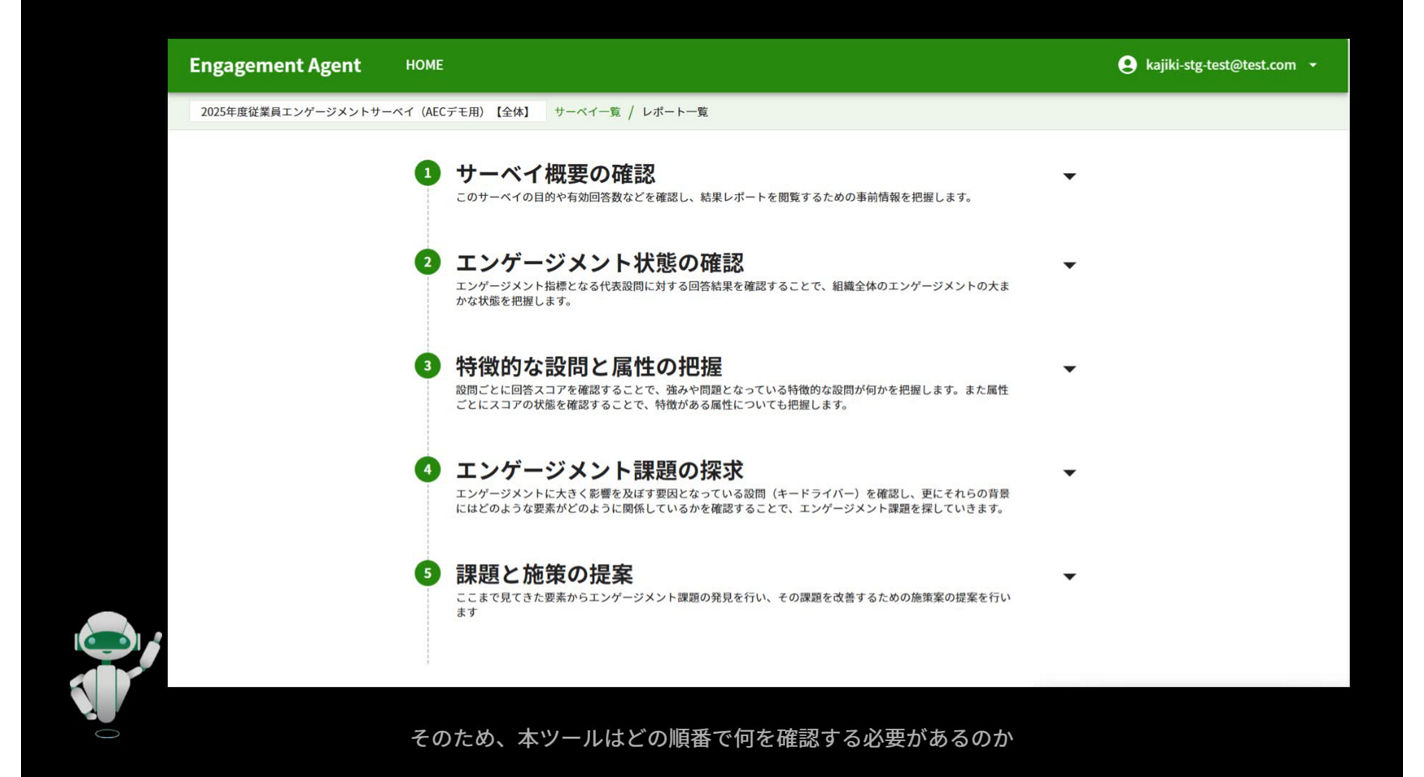Click the 特徴的な設問と属性の把握 heading
The image size is (1424, 777).
[589, 366]
